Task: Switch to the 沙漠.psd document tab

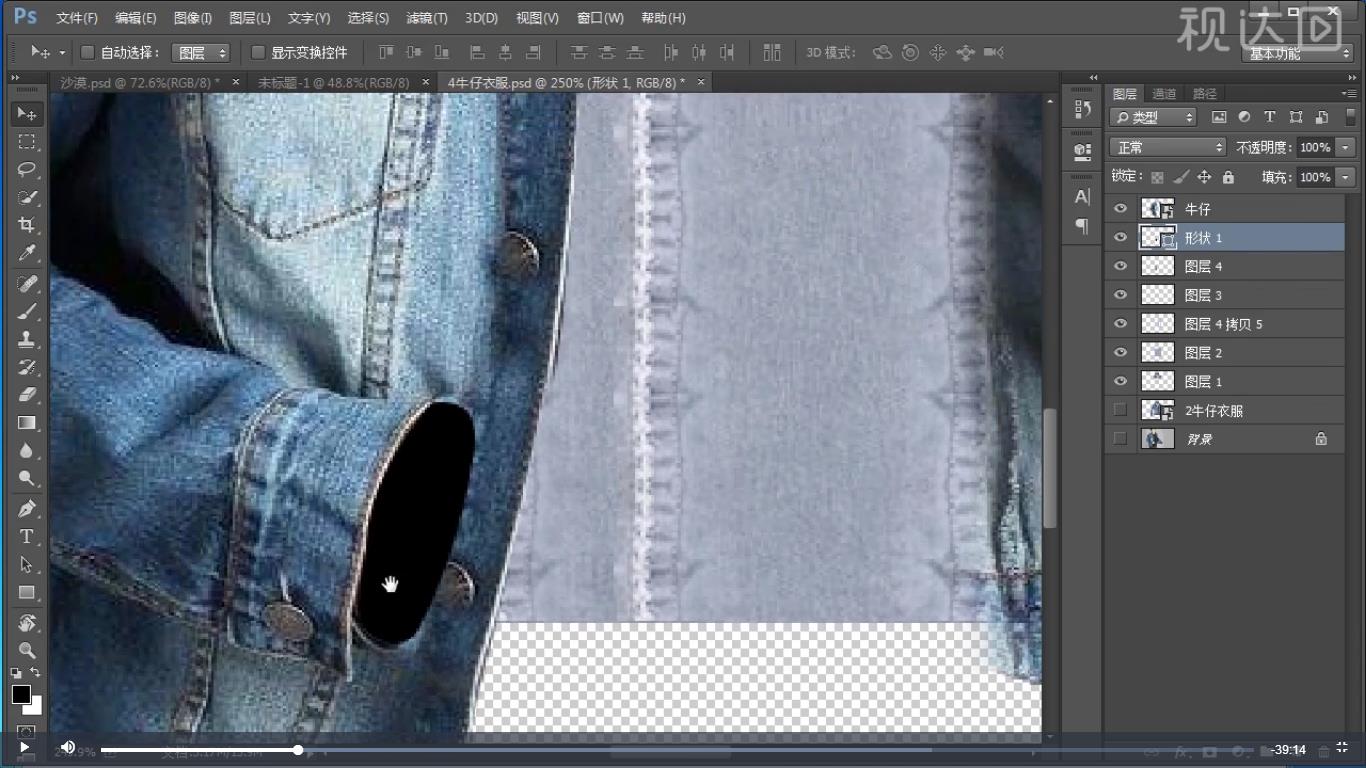Action: coord(140,82)
